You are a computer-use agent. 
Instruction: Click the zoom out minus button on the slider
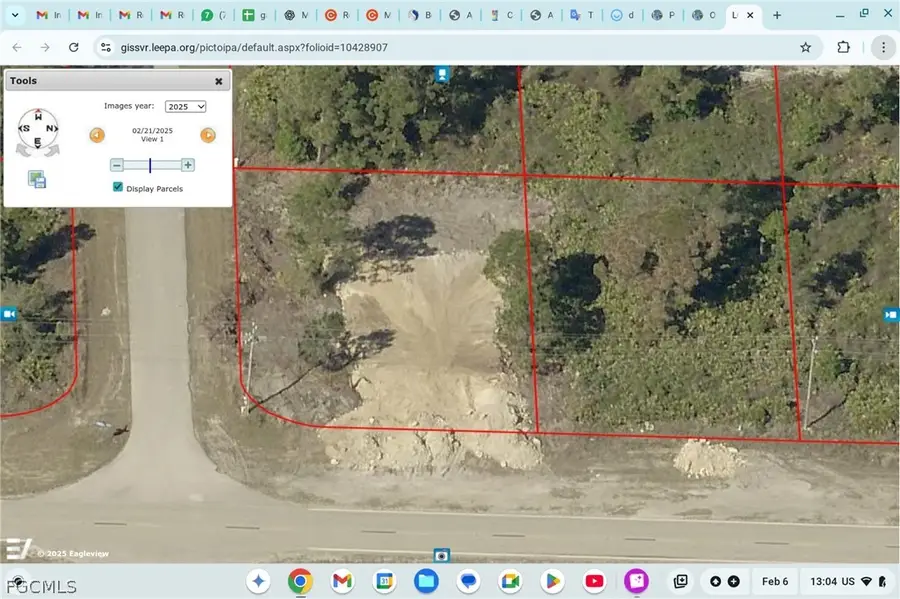117,165
